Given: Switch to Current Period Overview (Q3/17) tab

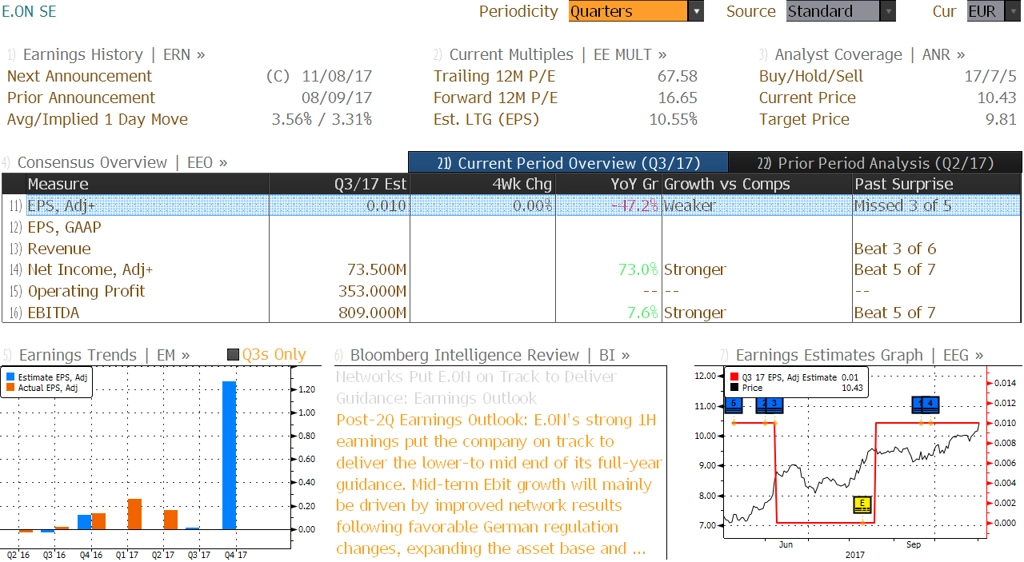Looking at the screenshot, I should (x=568, y=163).
